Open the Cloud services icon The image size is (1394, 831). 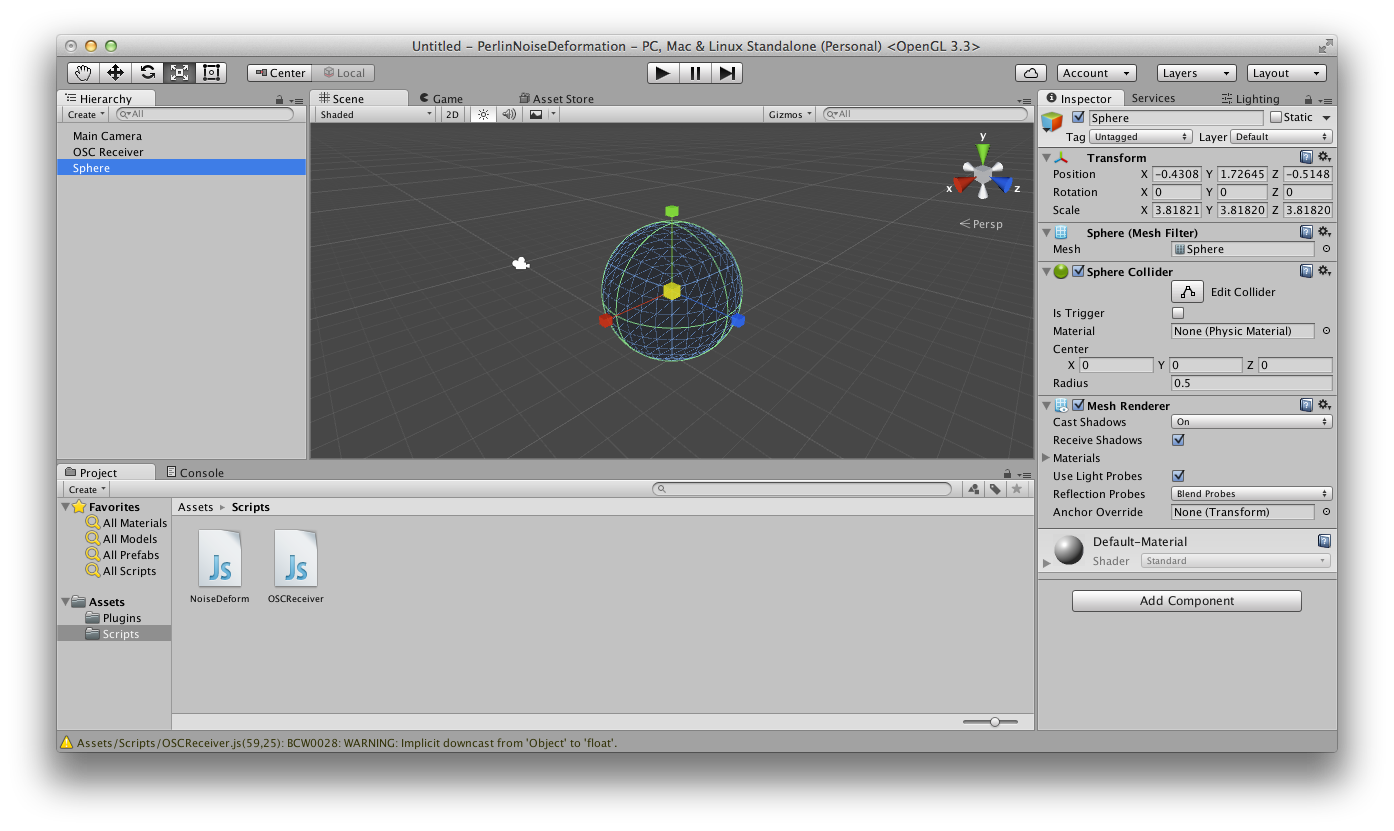1030,73
